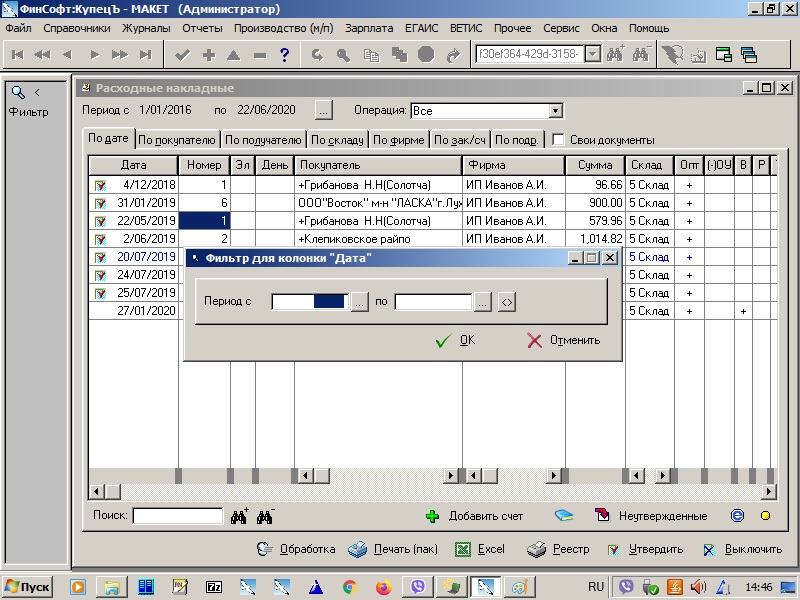Viewport: 800px width, 600px height.
Task: Switch to the По складу tab
Action: 337,140
